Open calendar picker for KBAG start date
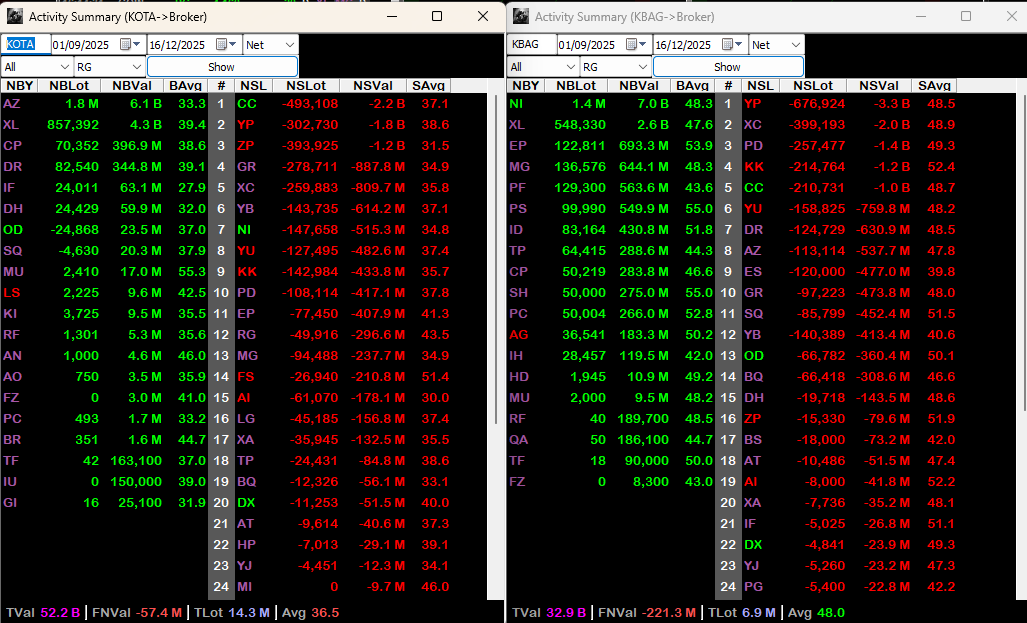This screenshot has width=1027, height=623. tap(637, 45)
